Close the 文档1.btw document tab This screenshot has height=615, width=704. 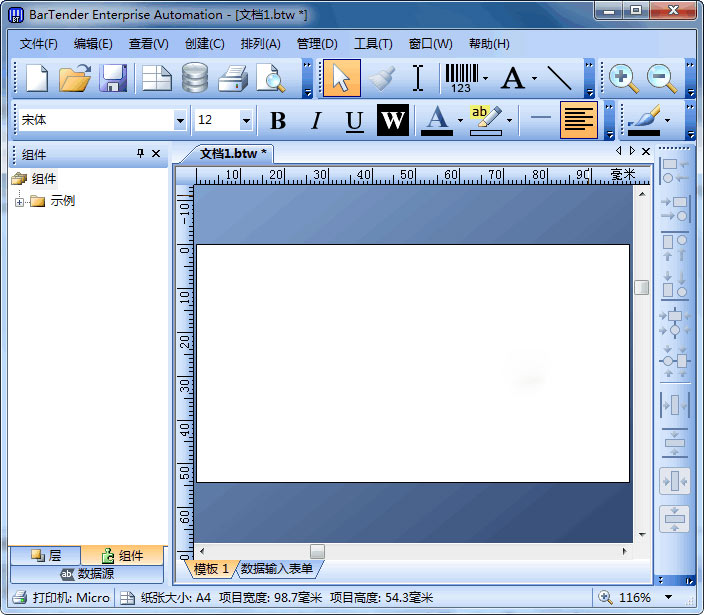646,151
